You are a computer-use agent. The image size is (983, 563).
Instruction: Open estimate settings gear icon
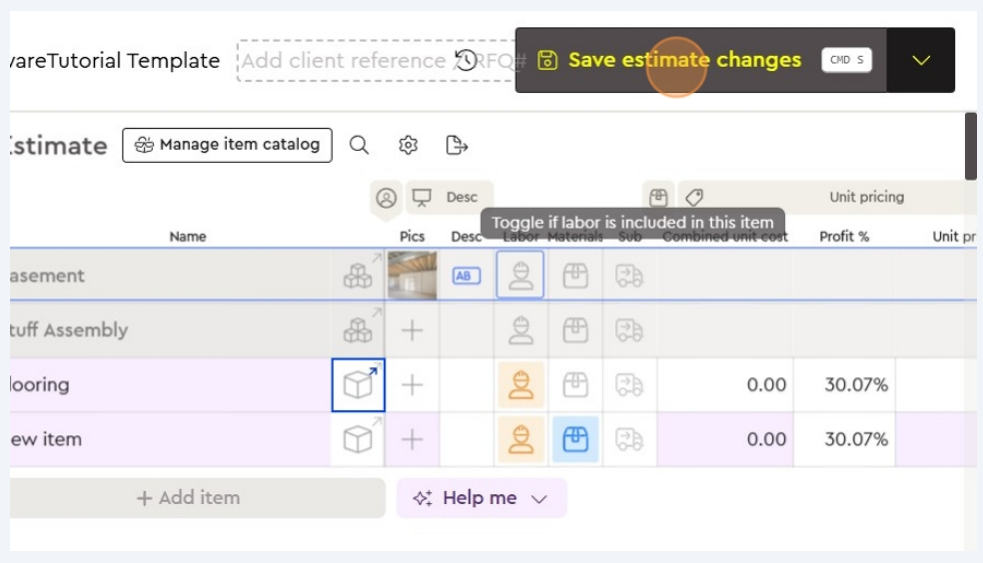408,145
